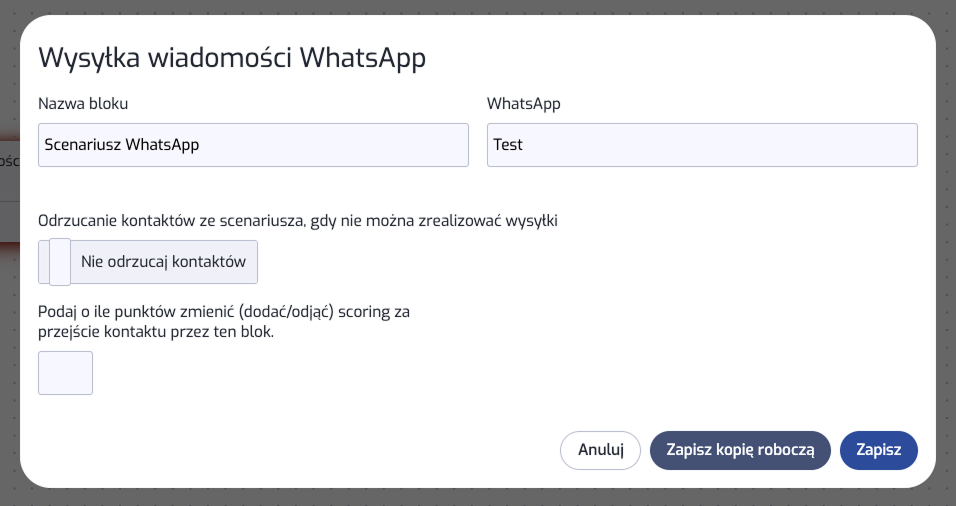Save with the Zapisz button
Viewport: 956px width, 506px height.
tap(878, 450)
